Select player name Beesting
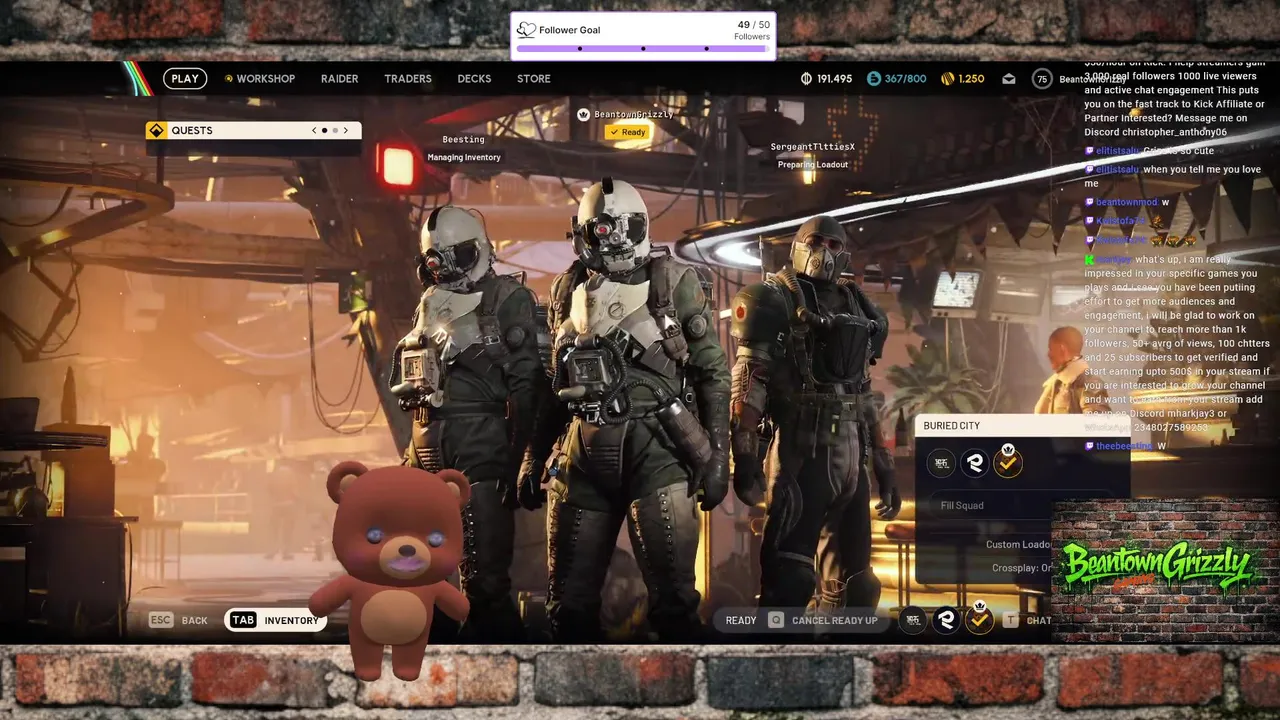Viewport: 1280px width, 720px height. [463, 139]
